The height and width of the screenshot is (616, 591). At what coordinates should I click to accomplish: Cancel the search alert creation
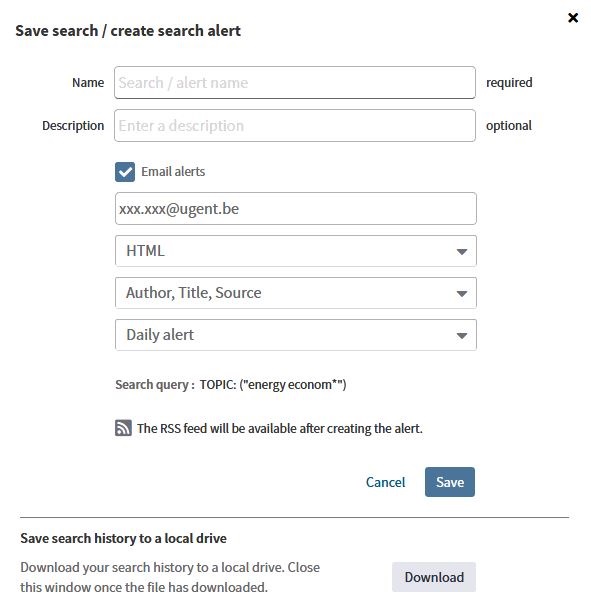385,482
